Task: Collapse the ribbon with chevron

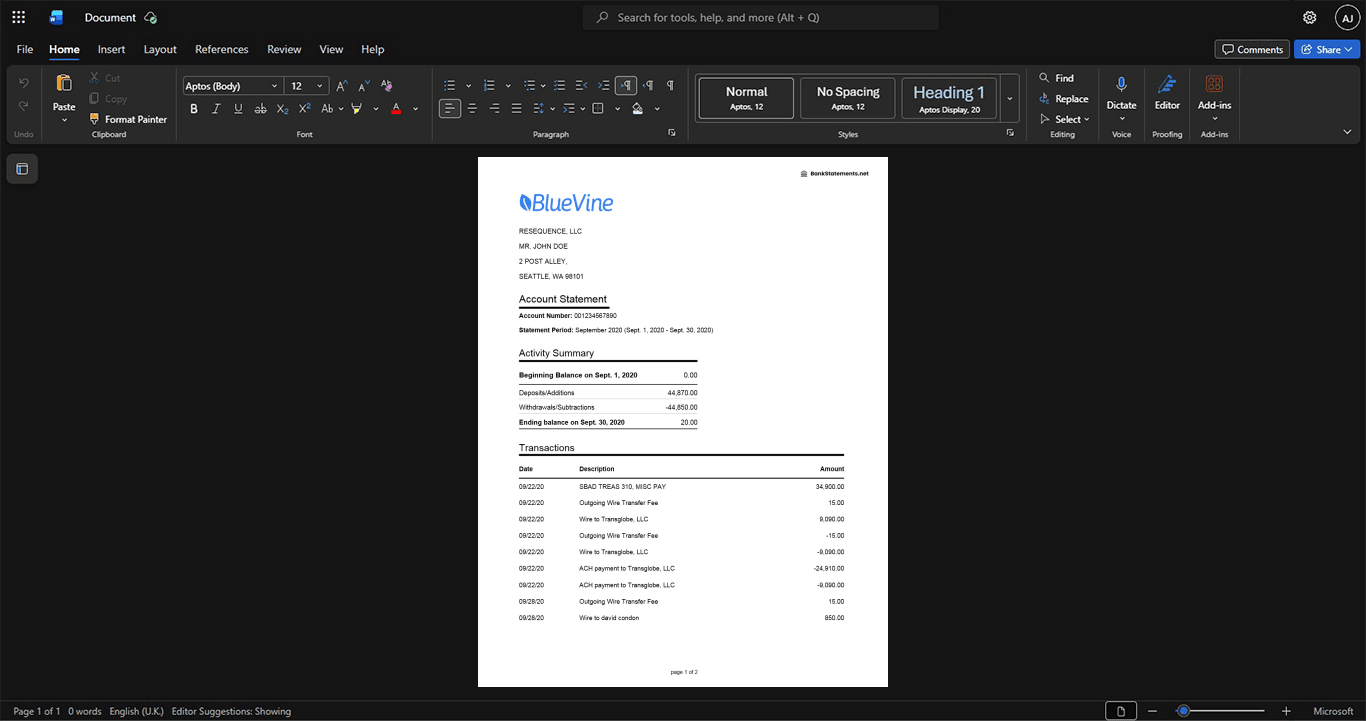Action: point(1347,132)
